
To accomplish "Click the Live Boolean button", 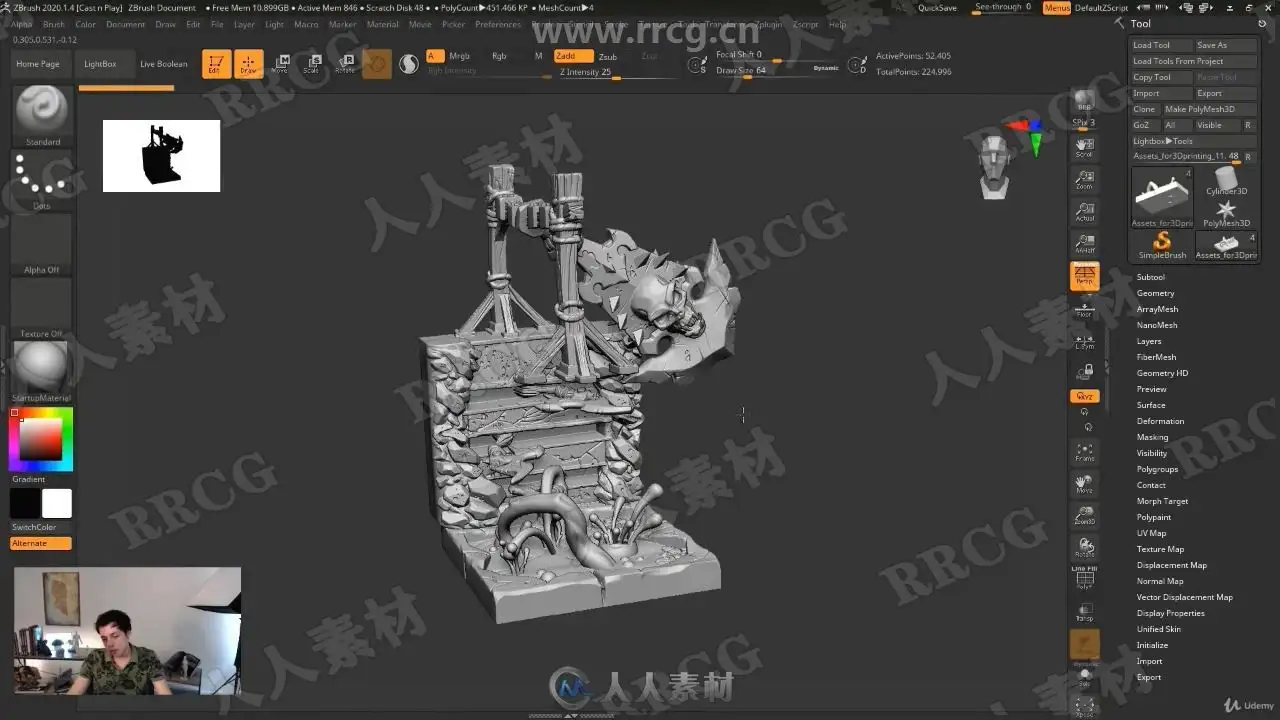I will (x=163, y=64).
